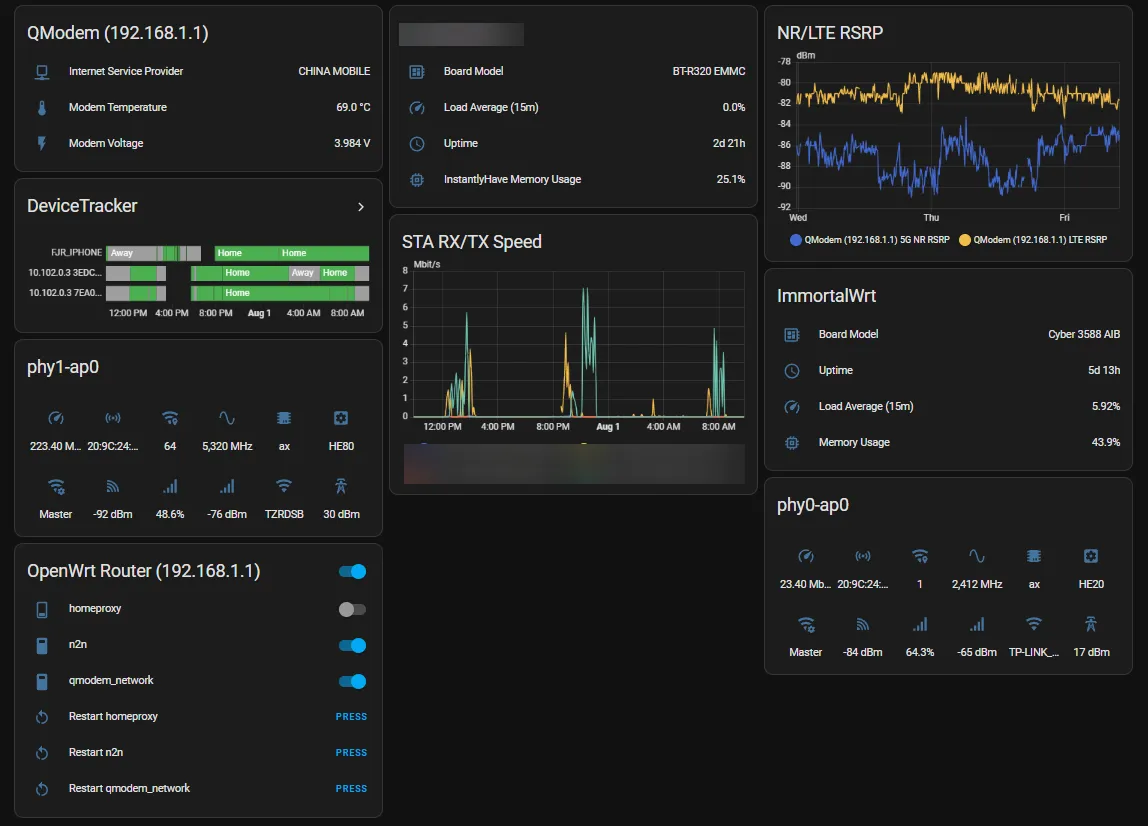Click the CHINA MOBILE provider value

(334, 72)
